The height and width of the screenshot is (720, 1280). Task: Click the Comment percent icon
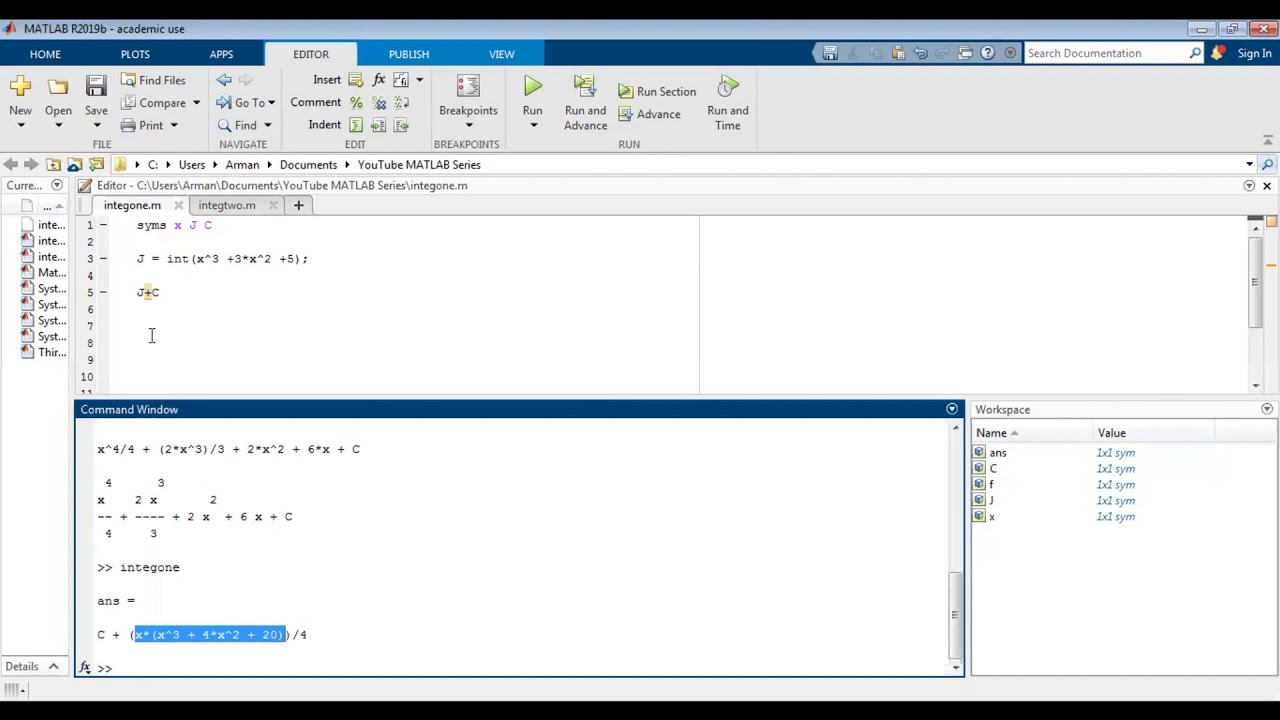356,103
